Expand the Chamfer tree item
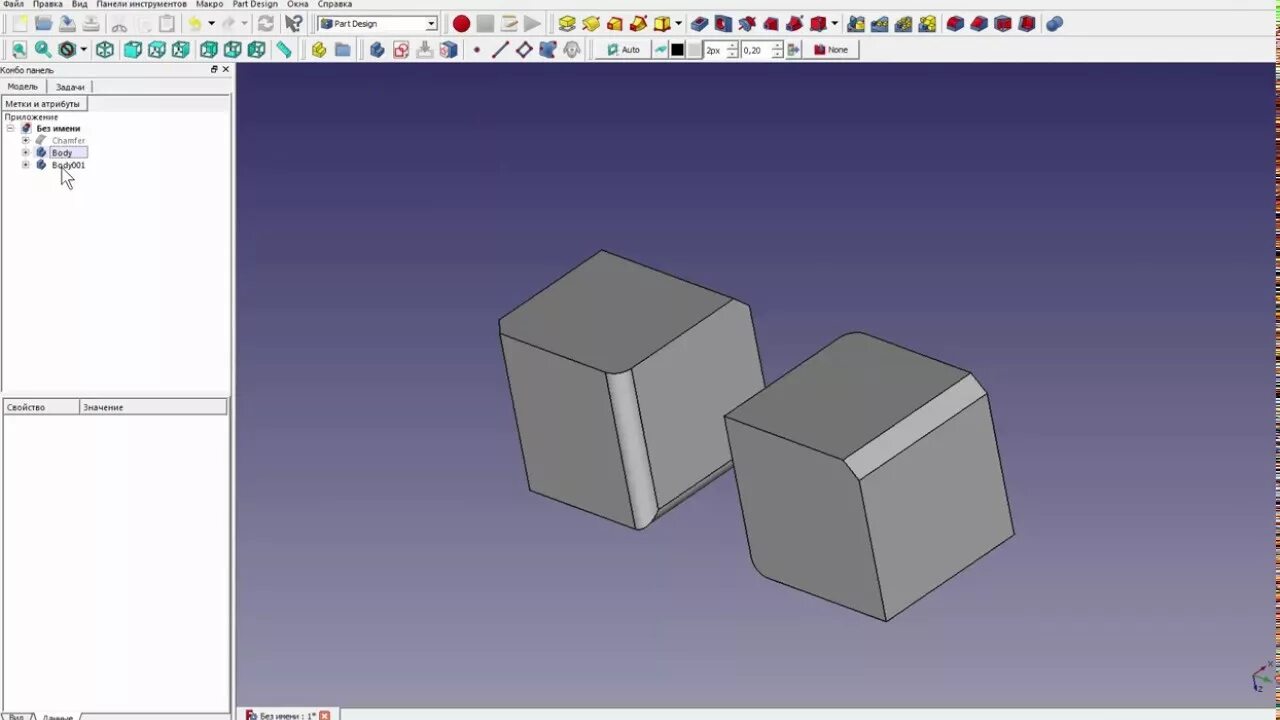Image resolution: width=1280 pixels, height=720 pixels. [26, 140]
